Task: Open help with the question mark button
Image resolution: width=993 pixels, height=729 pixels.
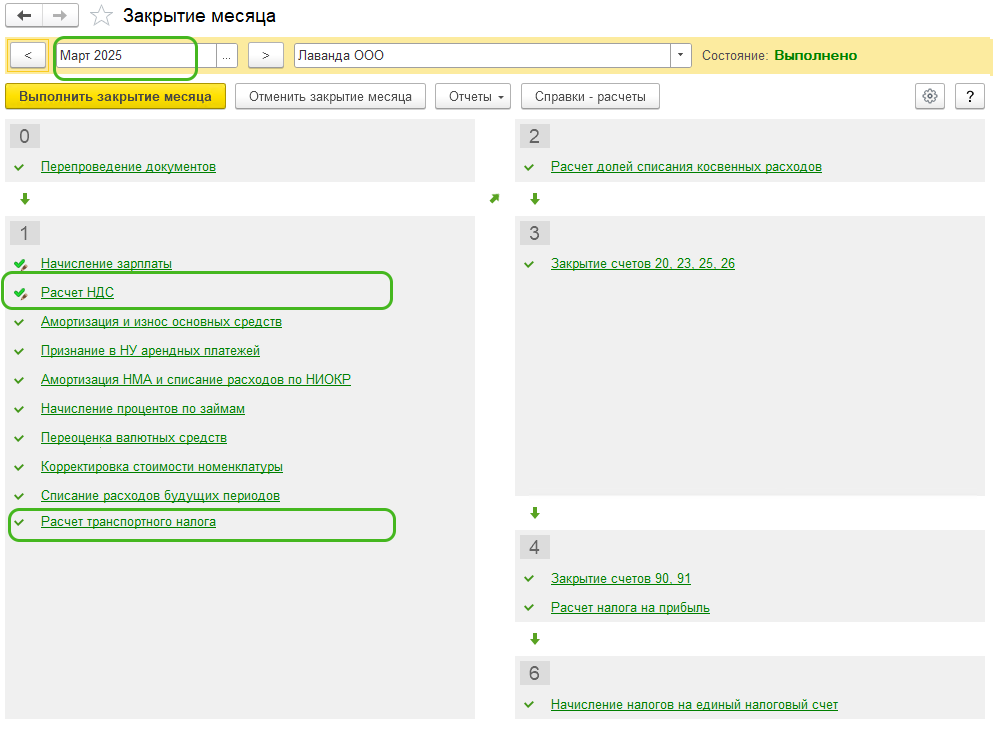Action: tap(969, 97)
